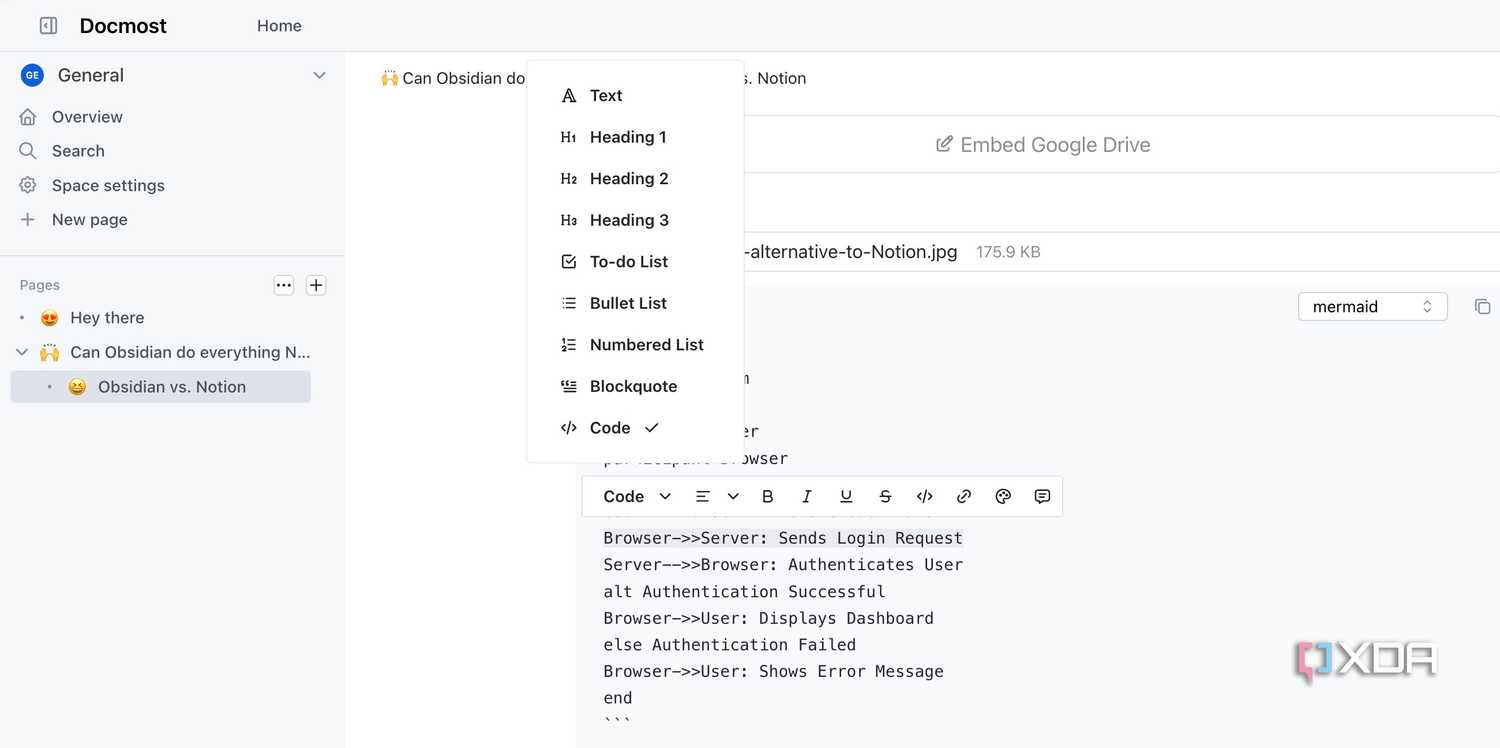Insert a link using the link icon

pyautogui.click(x=964, y=496)
